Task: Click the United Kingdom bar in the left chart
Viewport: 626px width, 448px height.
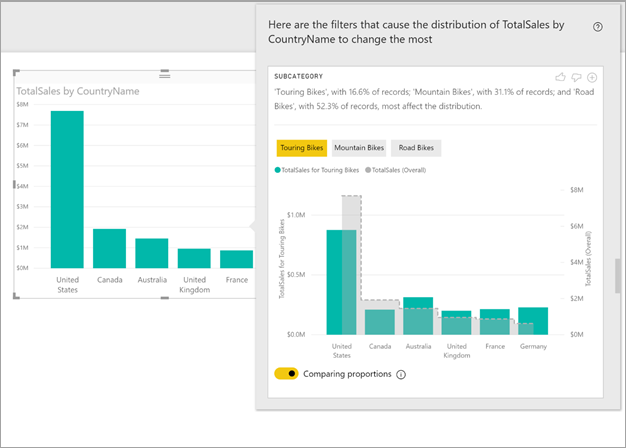Action: [x=194, y=258]
